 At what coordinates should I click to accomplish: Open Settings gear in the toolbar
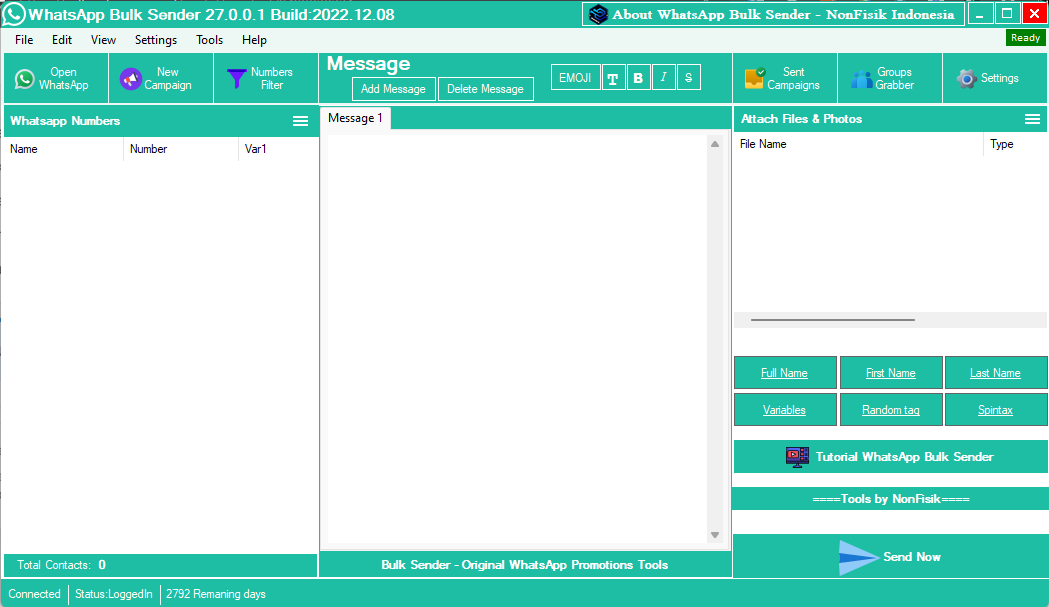point(966,79)
